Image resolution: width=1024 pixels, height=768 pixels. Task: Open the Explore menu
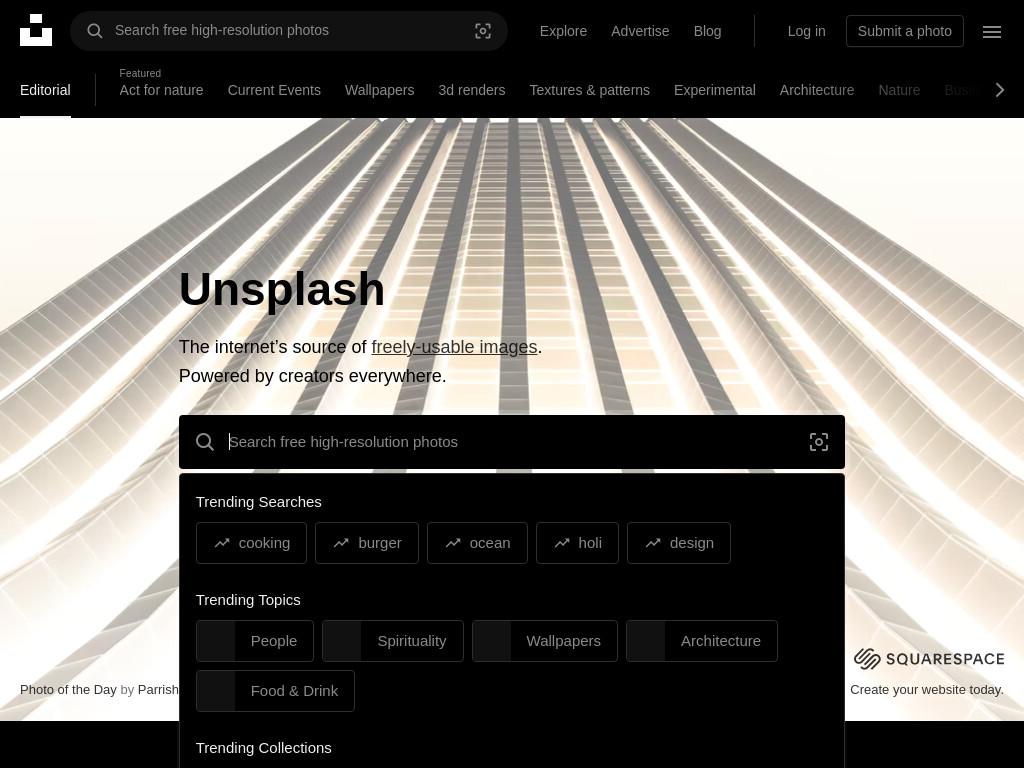click(x=563, y=31)
